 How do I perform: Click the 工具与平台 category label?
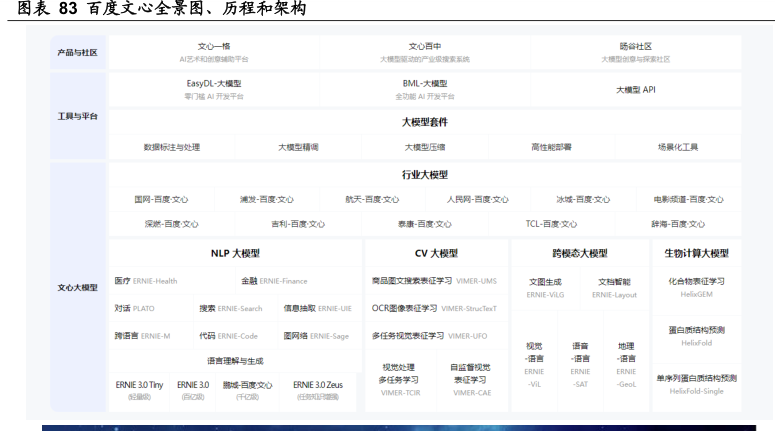click(x=78, y=116)
